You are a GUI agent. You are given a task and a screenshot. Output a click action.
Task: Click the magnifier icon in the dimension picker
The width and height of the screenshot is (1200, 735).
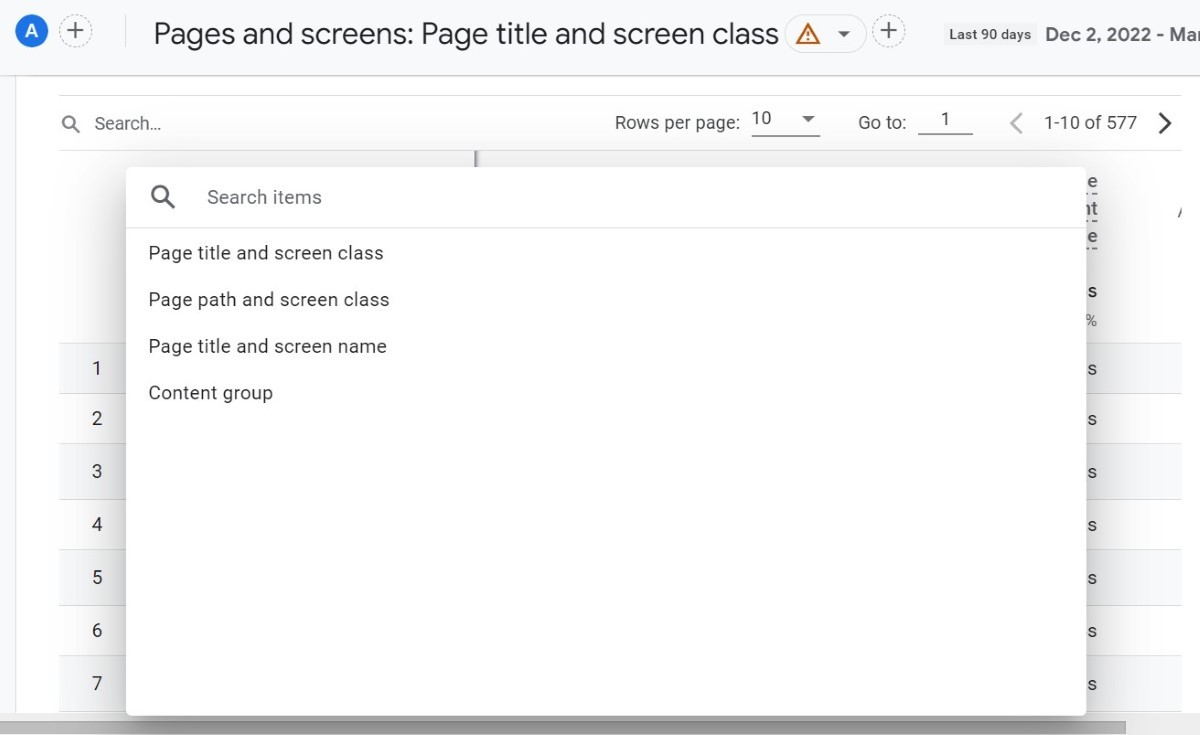163,197
